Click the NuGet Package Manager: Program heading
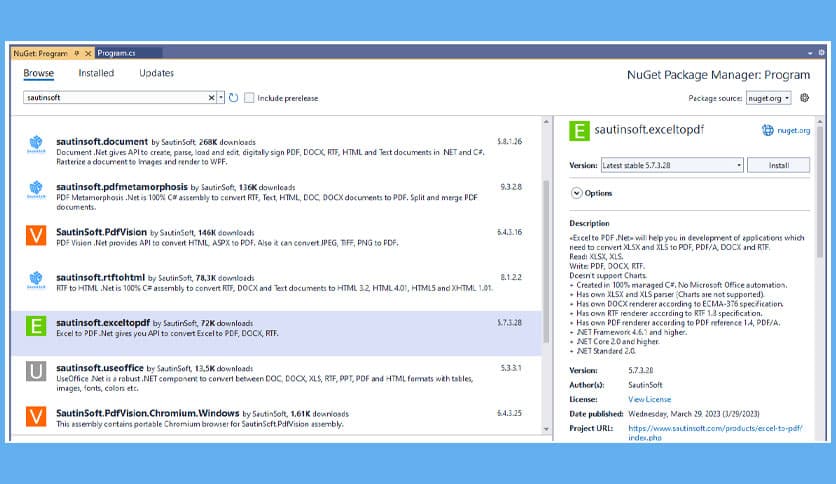Viewport: 836px width, 484px height. [718, 75]
